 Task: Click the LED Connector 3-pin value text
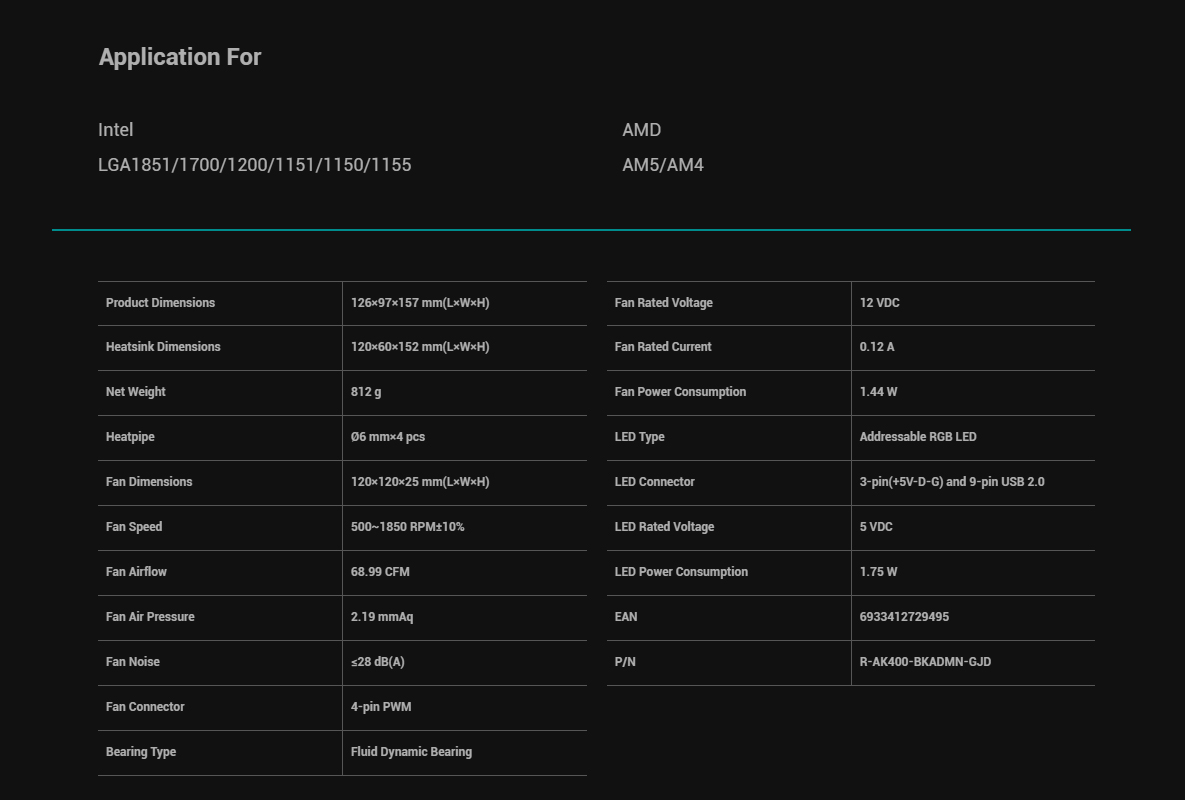coord(952,482)
